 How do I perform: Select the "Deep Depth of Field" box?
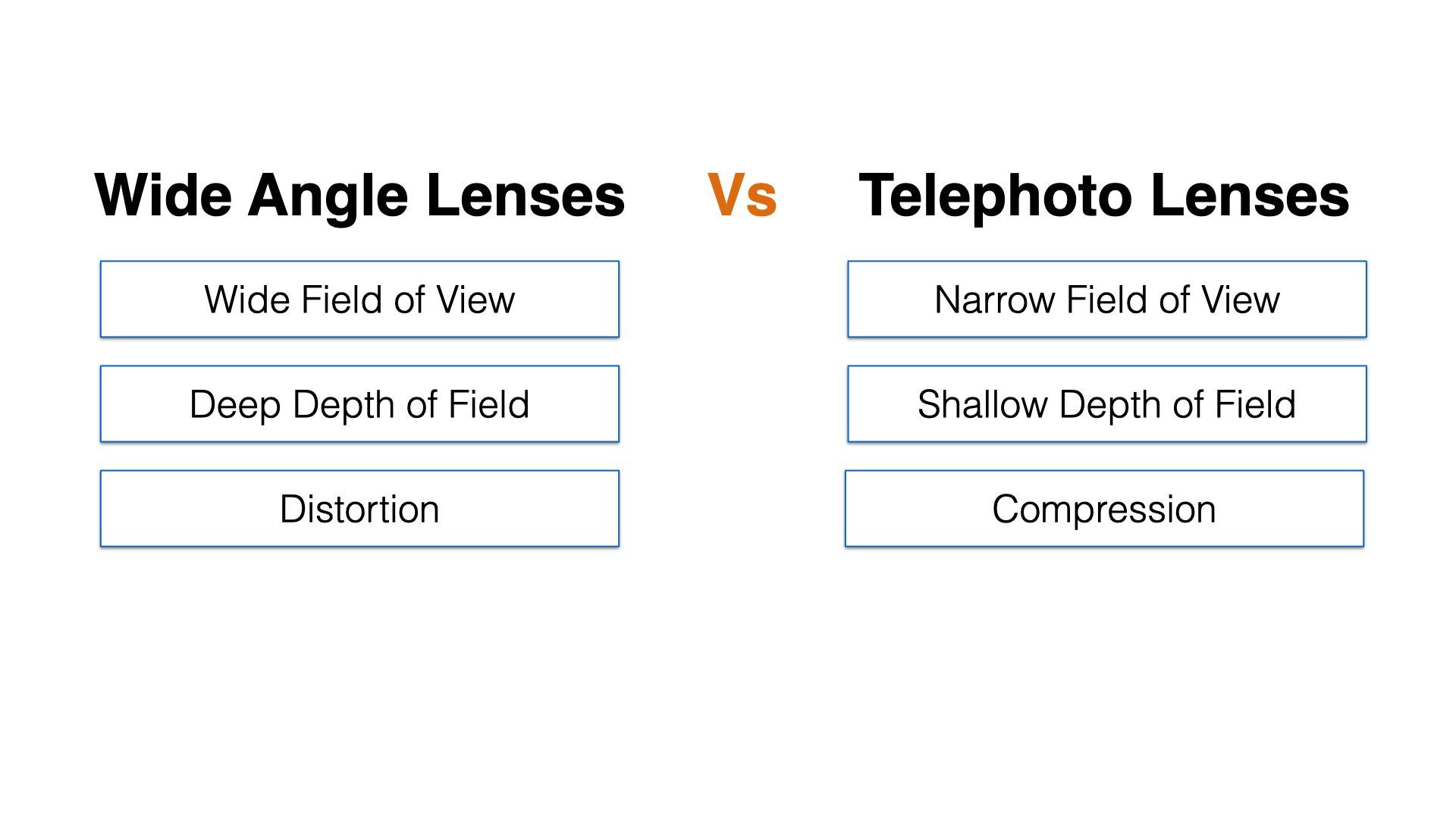tap(359, 404)
